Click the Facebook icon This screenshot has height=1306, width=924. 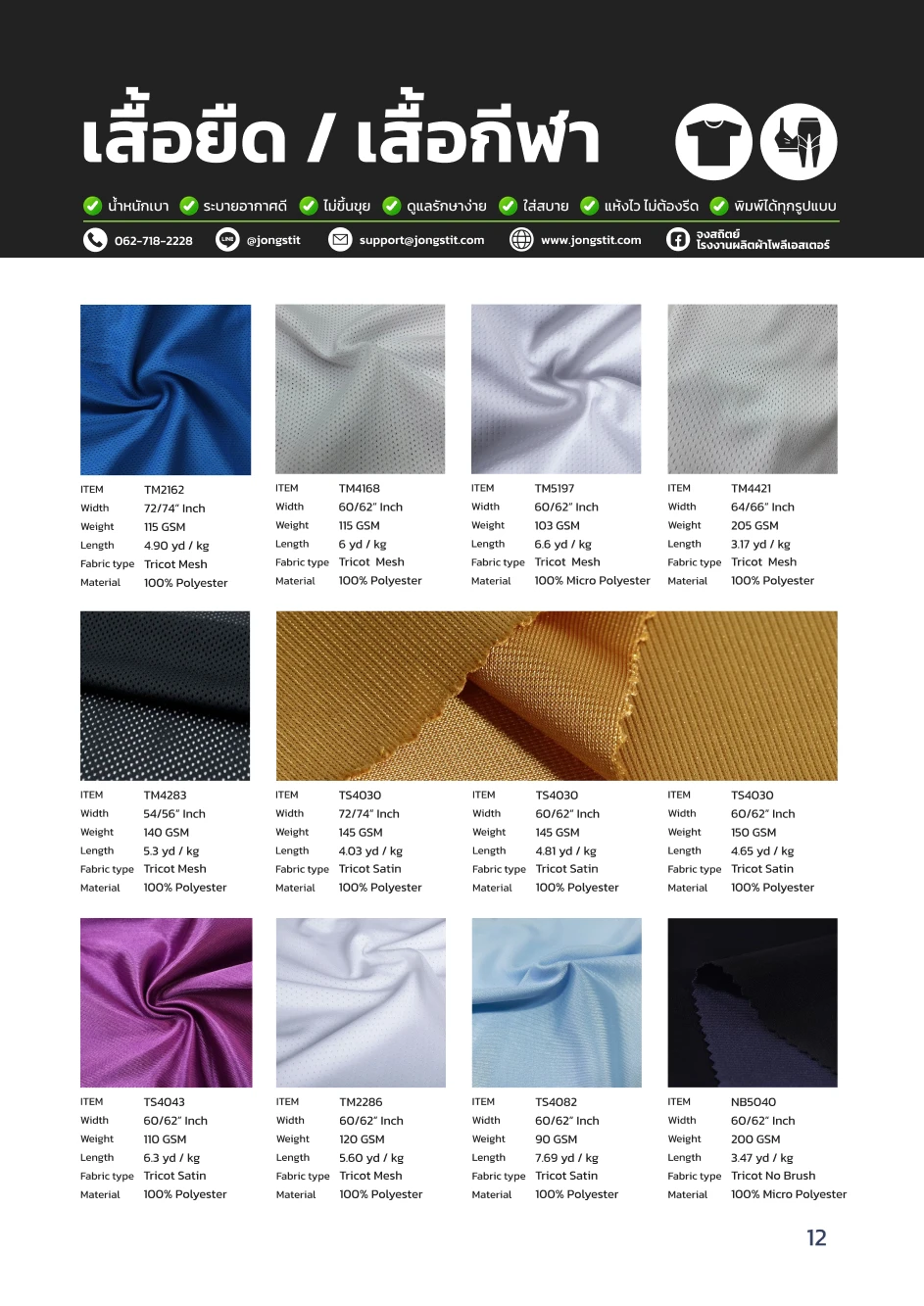(x=678, y=240)
